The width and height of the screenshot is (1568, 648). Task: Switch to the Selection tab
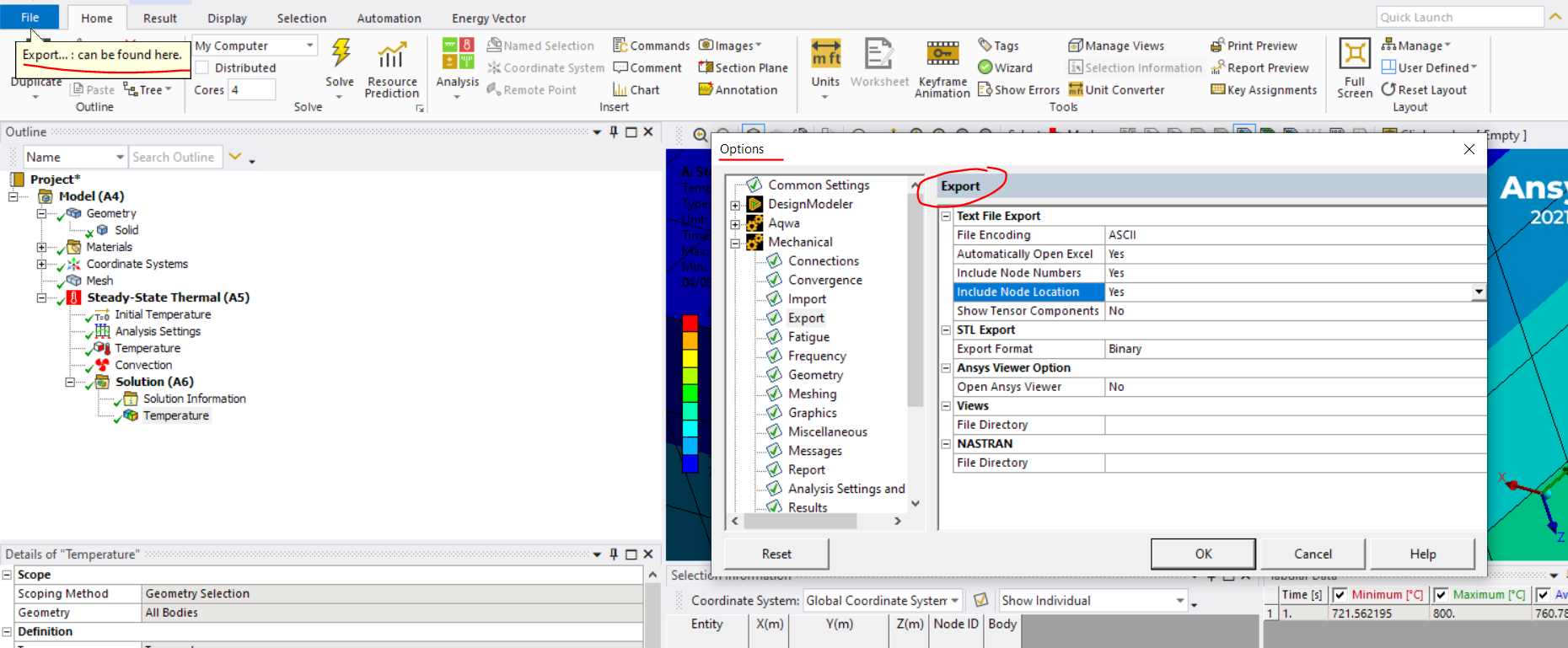coord(302,19)
